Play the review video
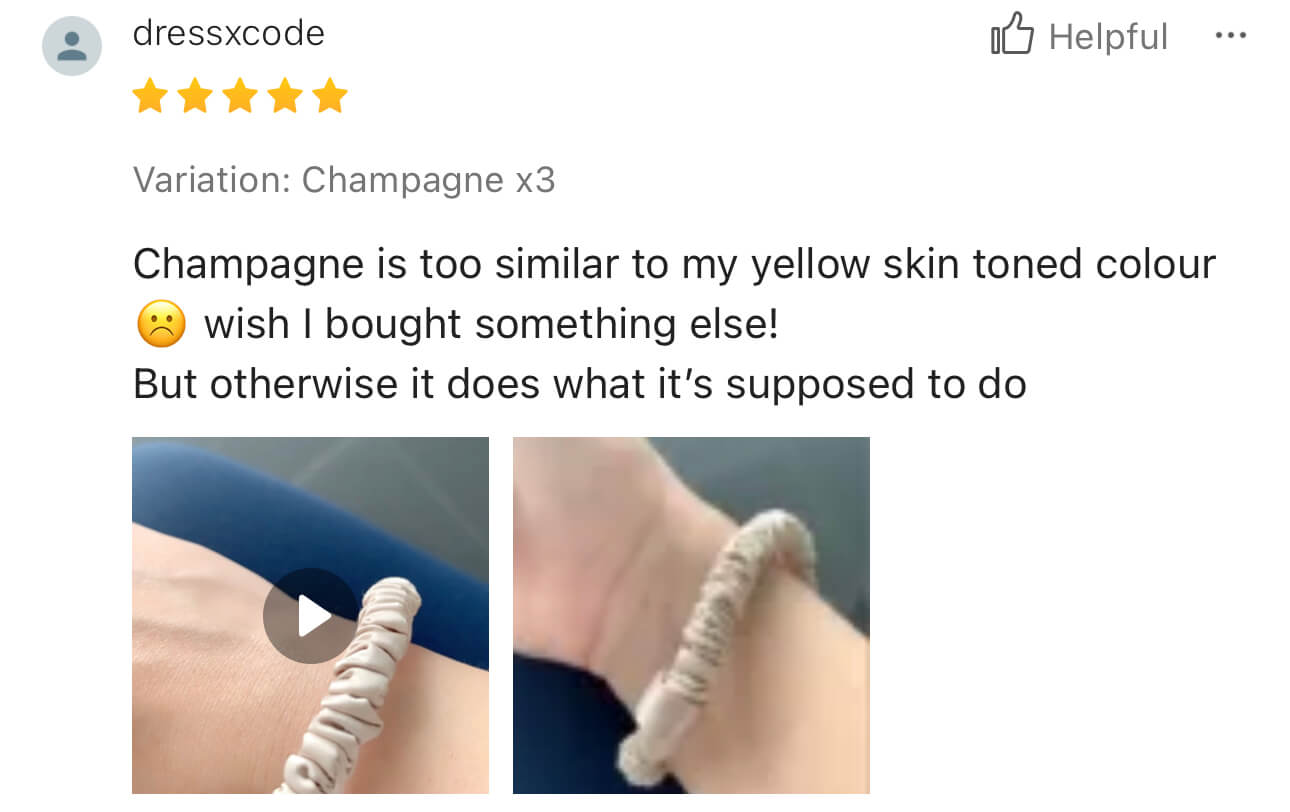 (x=310, y=616)
